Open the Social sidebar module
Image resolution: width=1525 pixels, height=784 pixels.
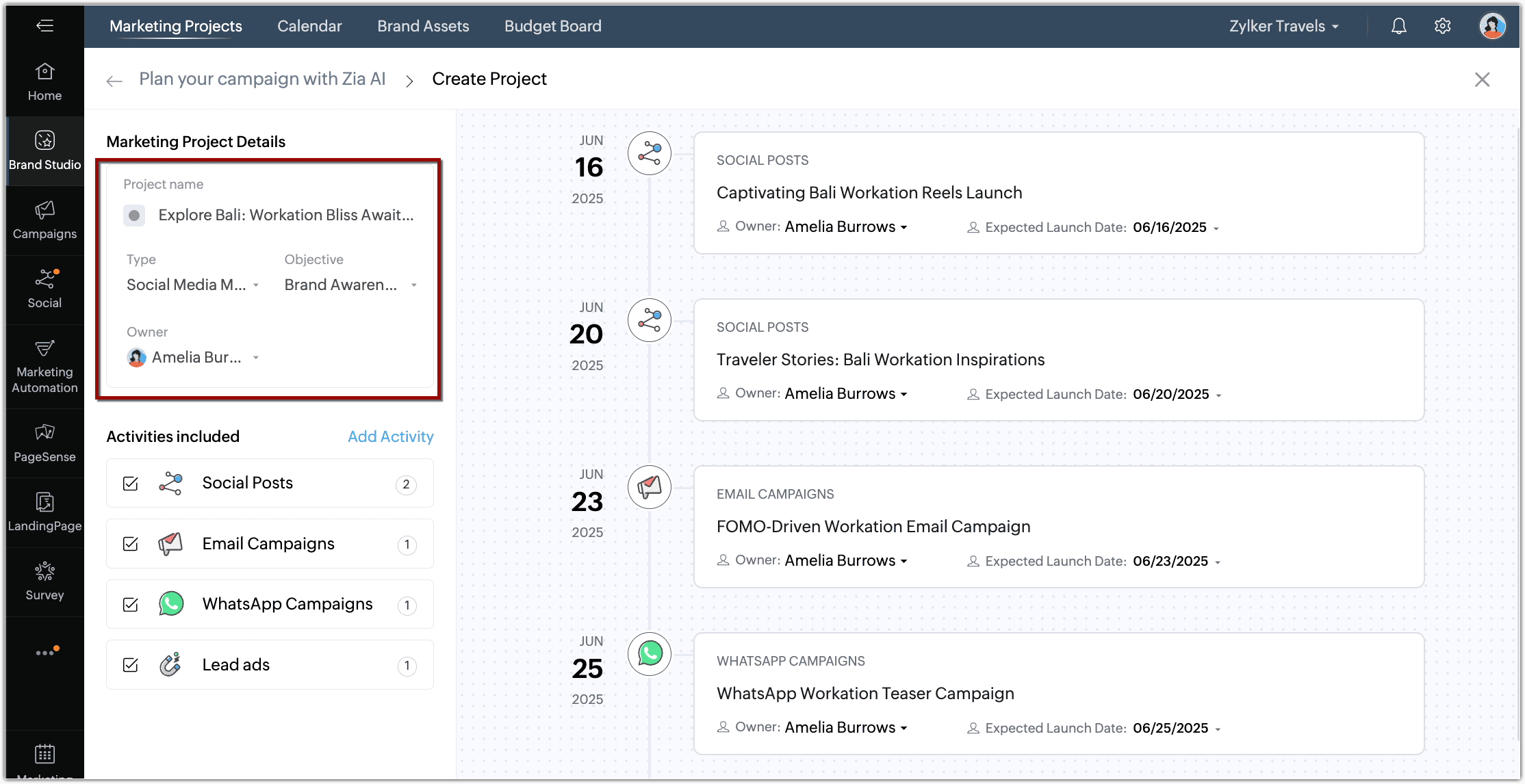click(x=44, y=289)
